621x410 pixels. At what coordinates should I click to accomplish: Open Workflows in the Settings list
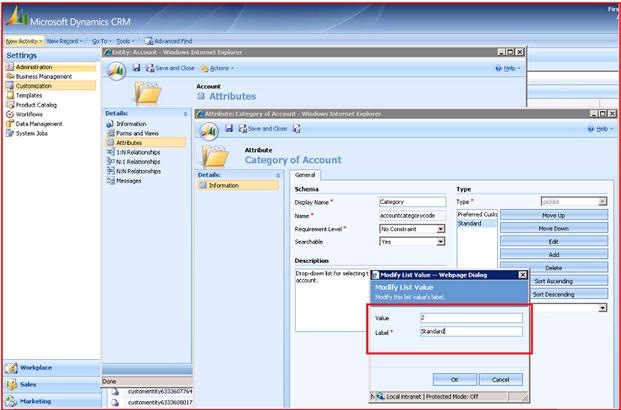point(29,114)
